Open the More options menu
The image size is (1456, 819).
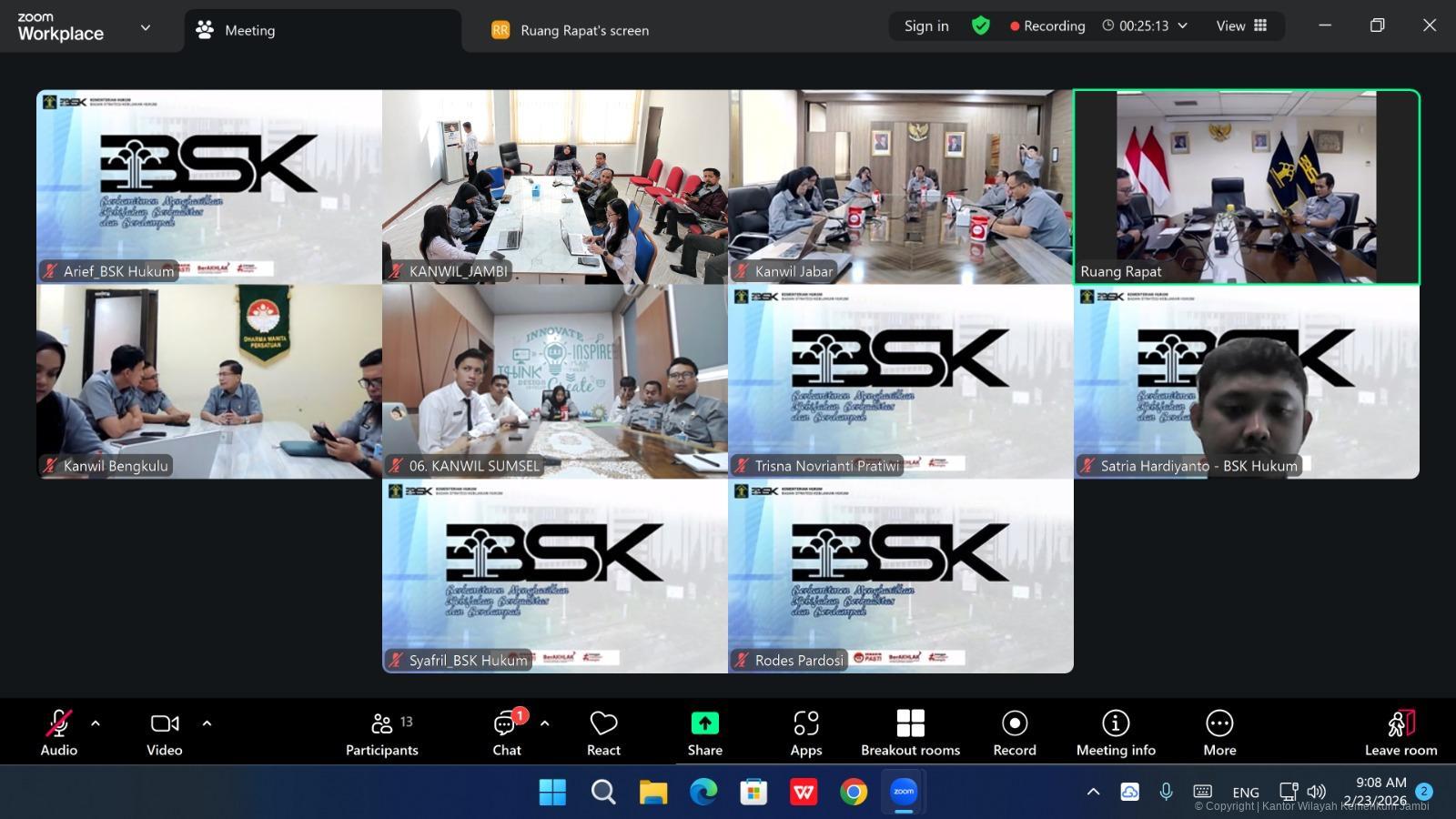(x=1219, y=733)
